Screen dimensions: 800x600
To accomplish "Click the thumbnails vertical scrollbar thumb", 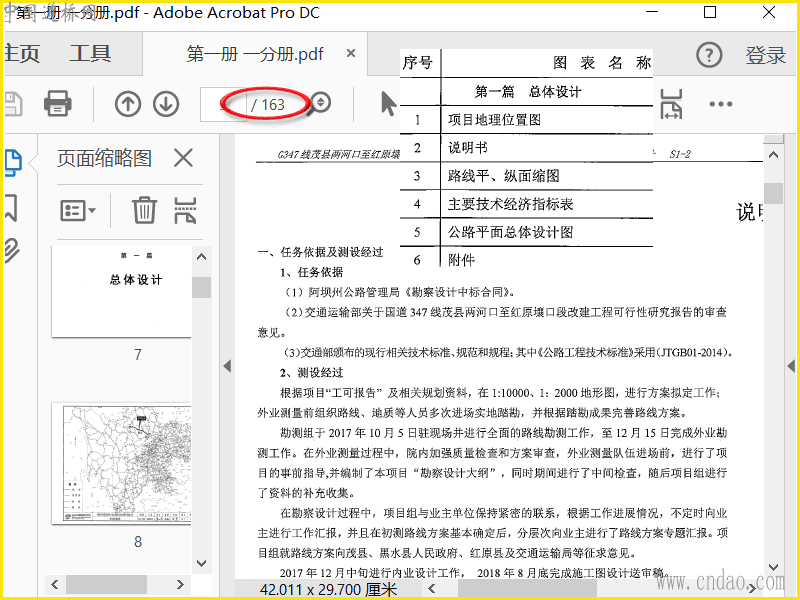I will click(202, 287).
